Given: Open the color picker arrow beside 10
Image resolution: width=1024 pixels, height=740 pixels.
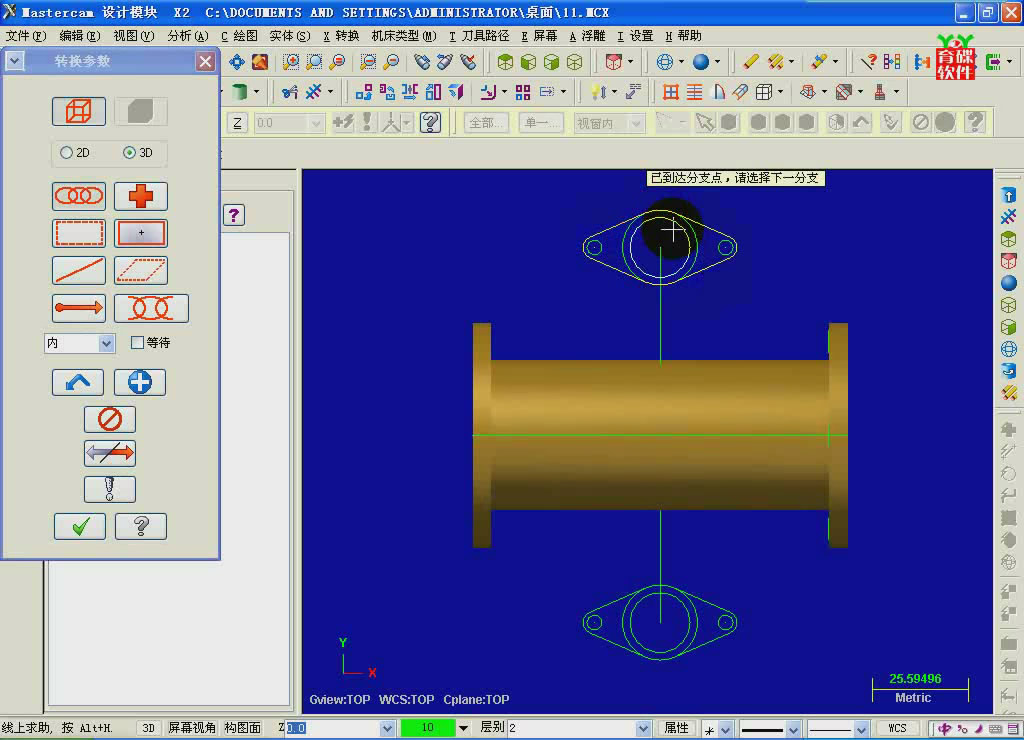Looking at the screenshot, I should pyautogui.click(x=463, y=728).
